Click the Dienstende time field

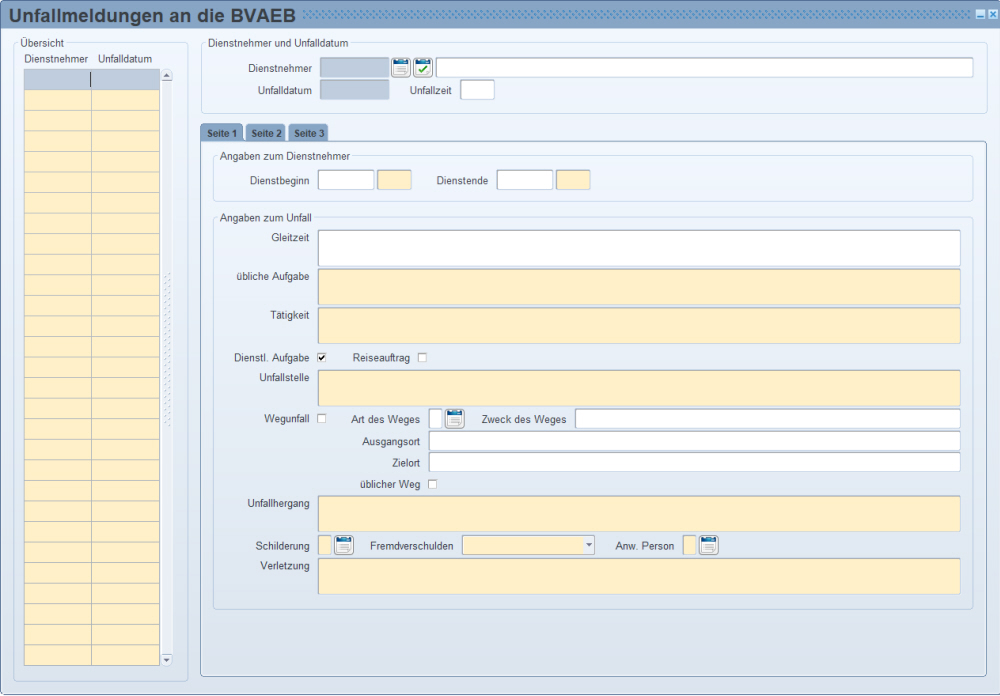[x=573, y=180]
